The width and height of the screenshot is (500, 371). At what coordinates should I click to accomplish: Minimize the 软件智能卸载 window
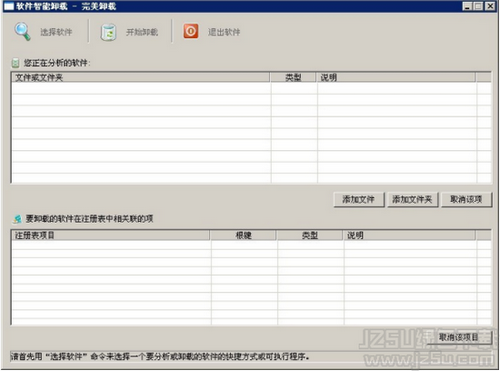pyautogui.click(x=468, y=6)
